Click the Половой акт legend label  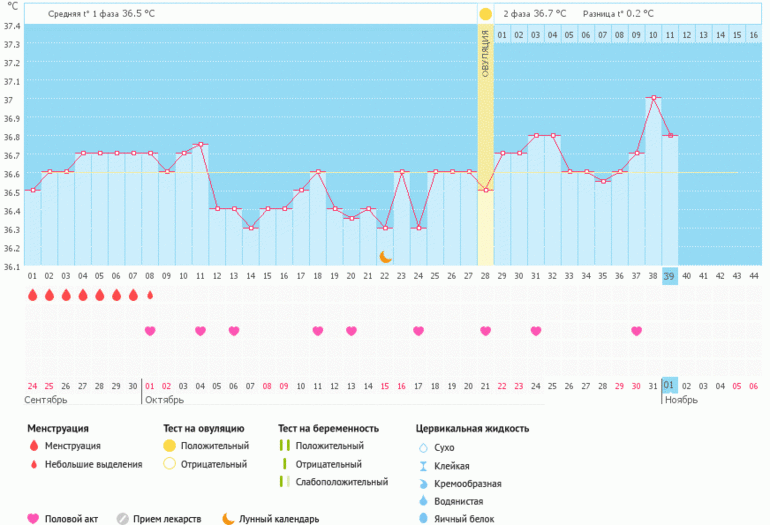pyautogui.click(x=71, y=519)
